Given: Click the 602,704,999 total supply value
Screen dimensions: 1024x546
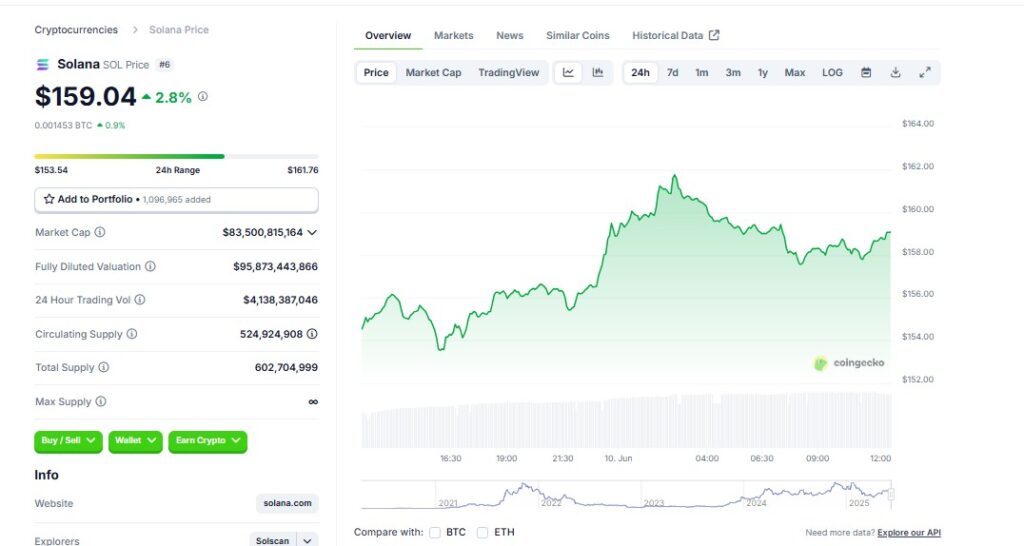Looking at the screenshot, I should (x=286, y=367).
